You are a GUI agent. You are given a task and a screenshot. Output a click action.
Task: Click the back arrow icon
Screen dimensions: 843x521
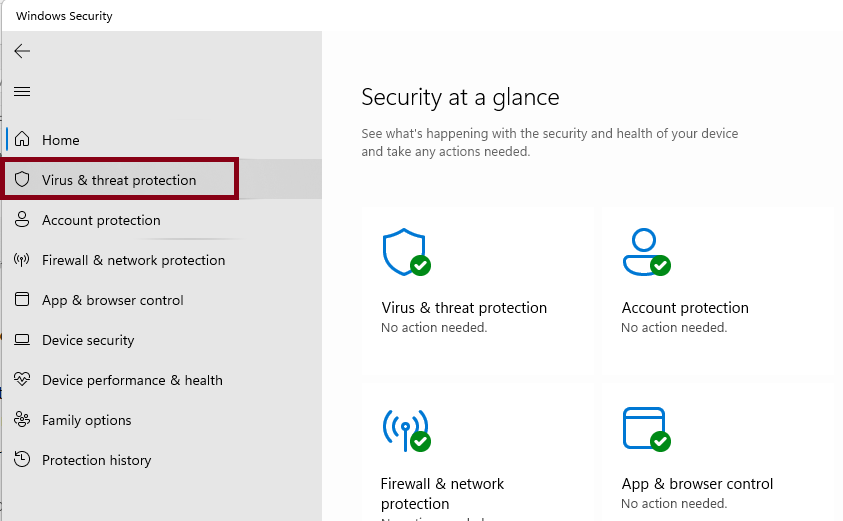[x=22, y=51]
